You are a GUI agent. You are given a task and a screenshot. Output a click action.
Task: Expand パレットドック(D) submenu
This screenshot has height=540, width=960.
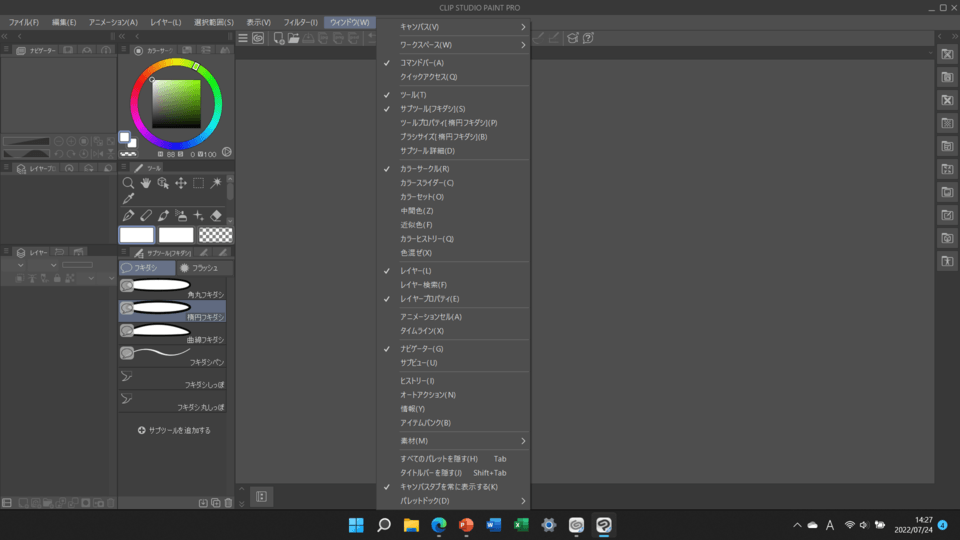click(454, 501)
